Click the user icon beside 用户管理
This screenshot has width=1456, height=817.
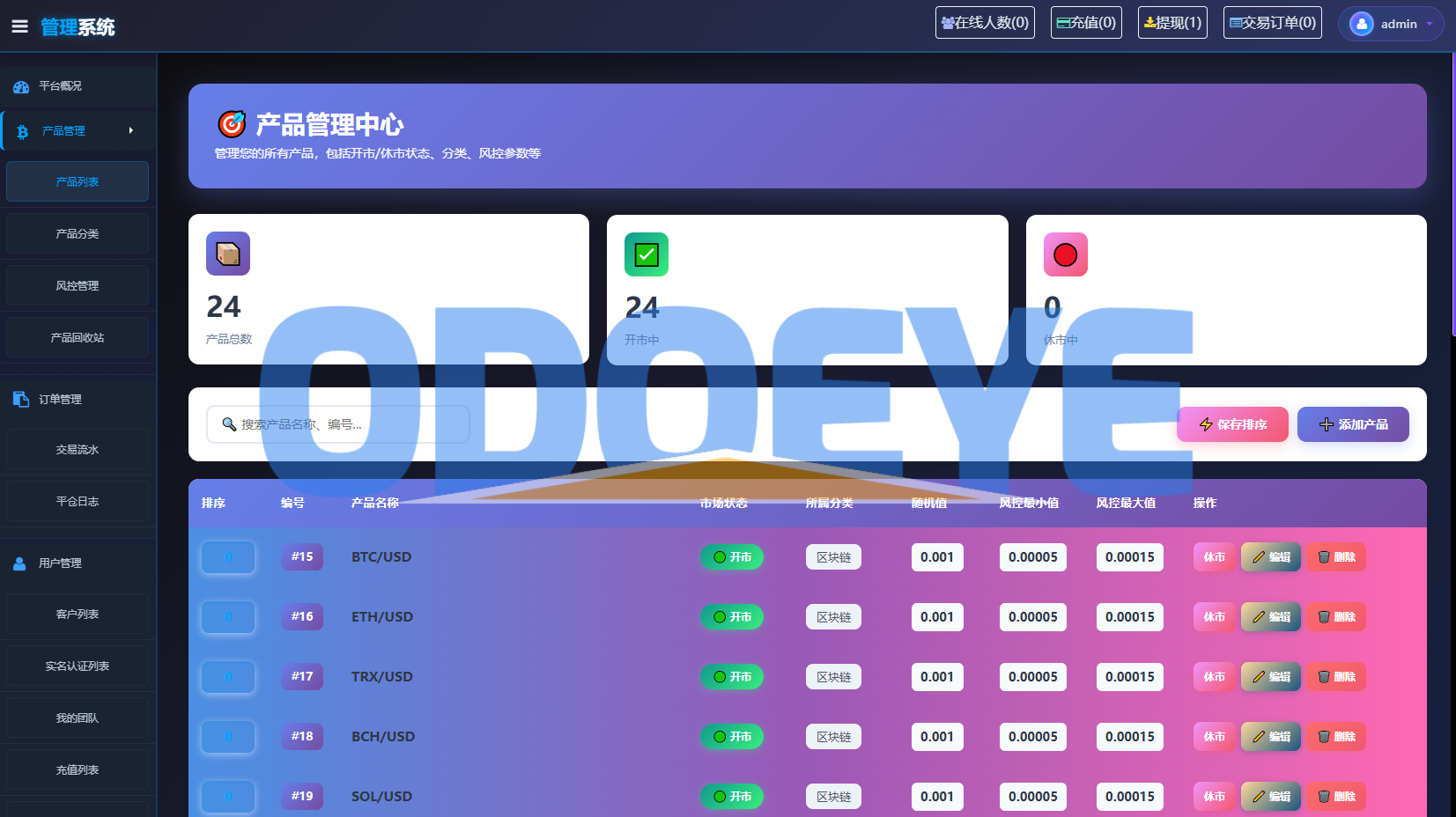[19, 563]
